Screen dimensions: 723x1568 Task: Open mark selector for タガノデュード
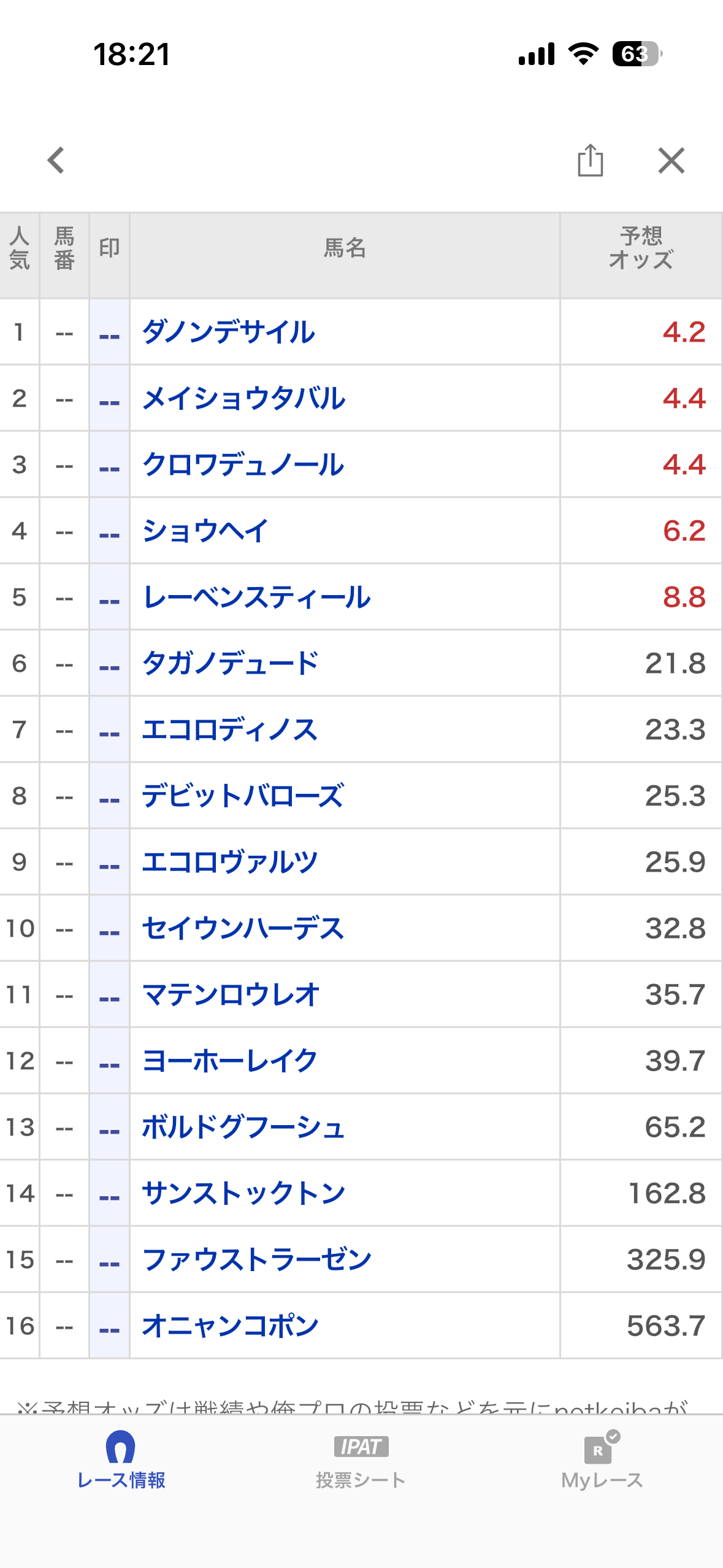point(109,667)
